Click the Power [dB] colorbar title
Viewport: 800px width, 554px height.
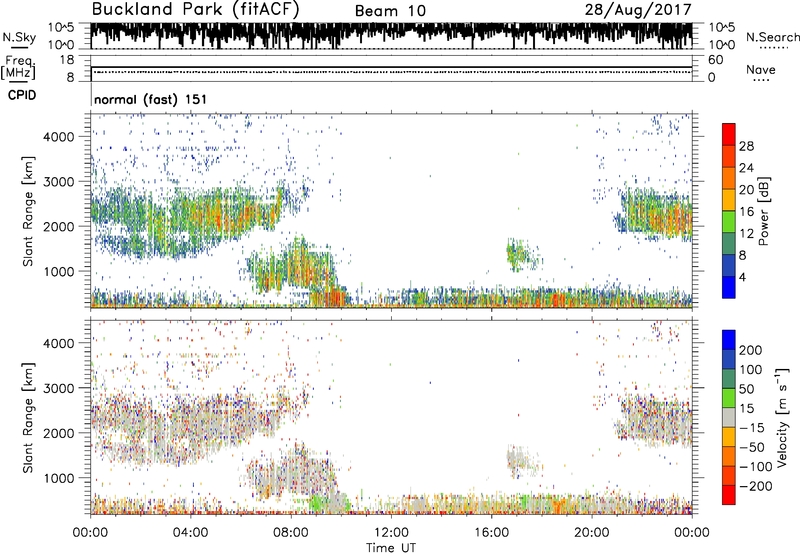tap(763, 211)
